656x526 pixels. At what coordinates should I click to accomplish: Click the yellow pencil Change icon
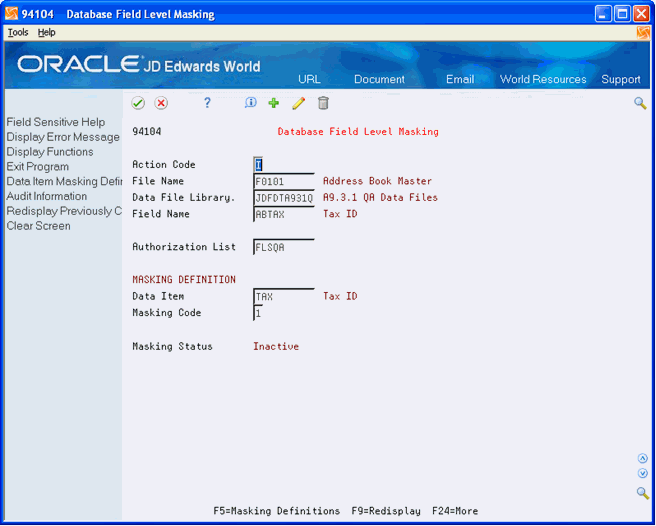click(x=298, y=103)
